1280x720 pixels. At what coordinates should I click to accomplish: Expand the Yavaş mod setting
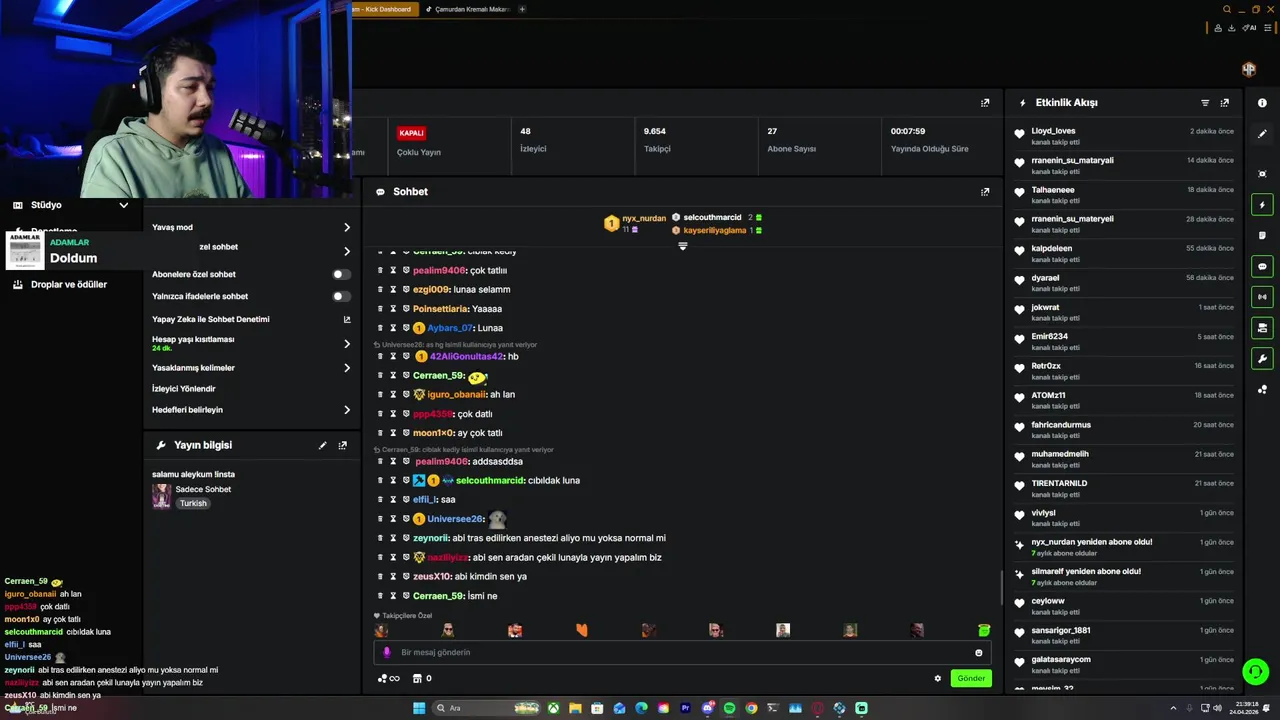[x=347, y=228]
